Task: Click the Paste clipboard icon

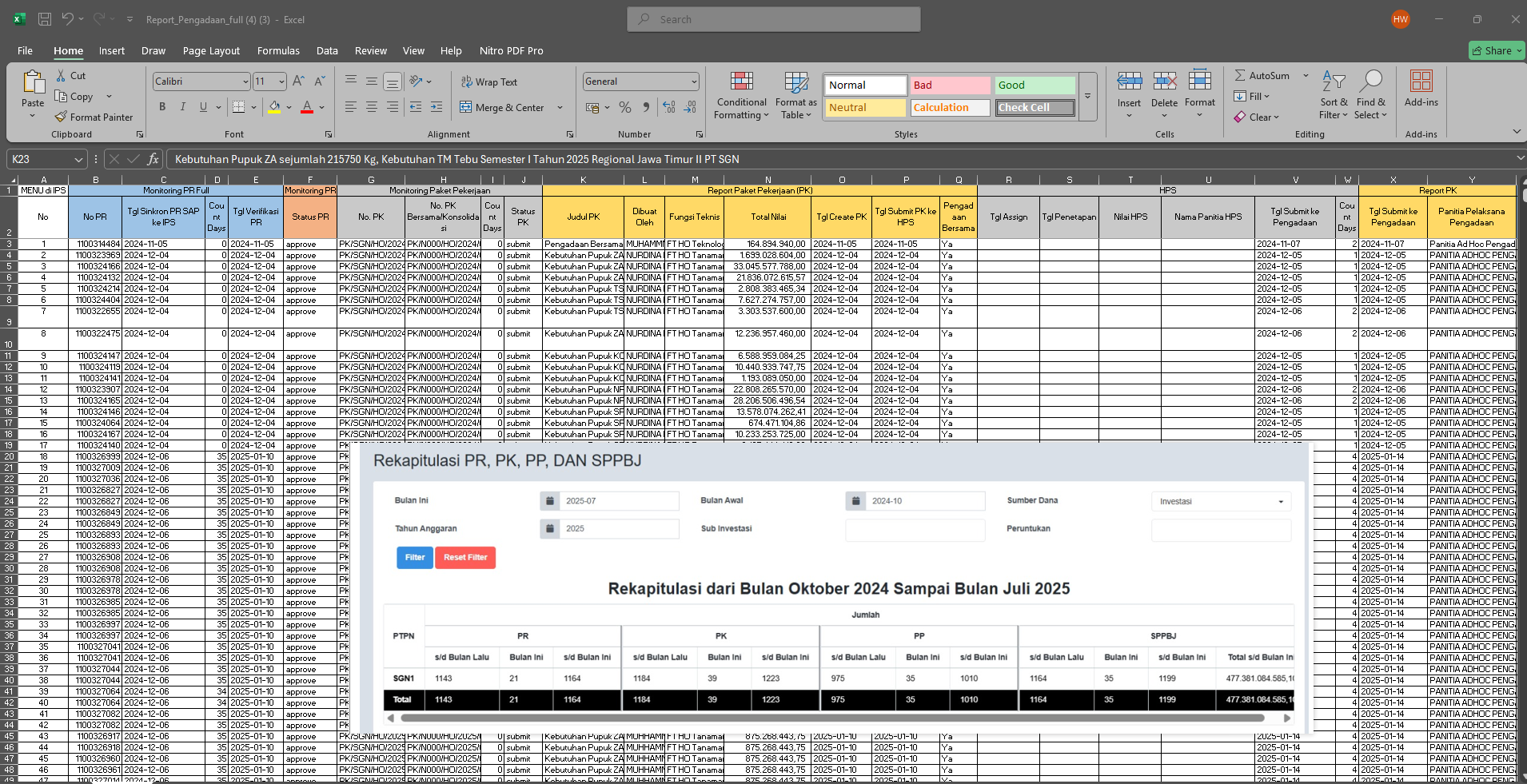Action: 33,83
